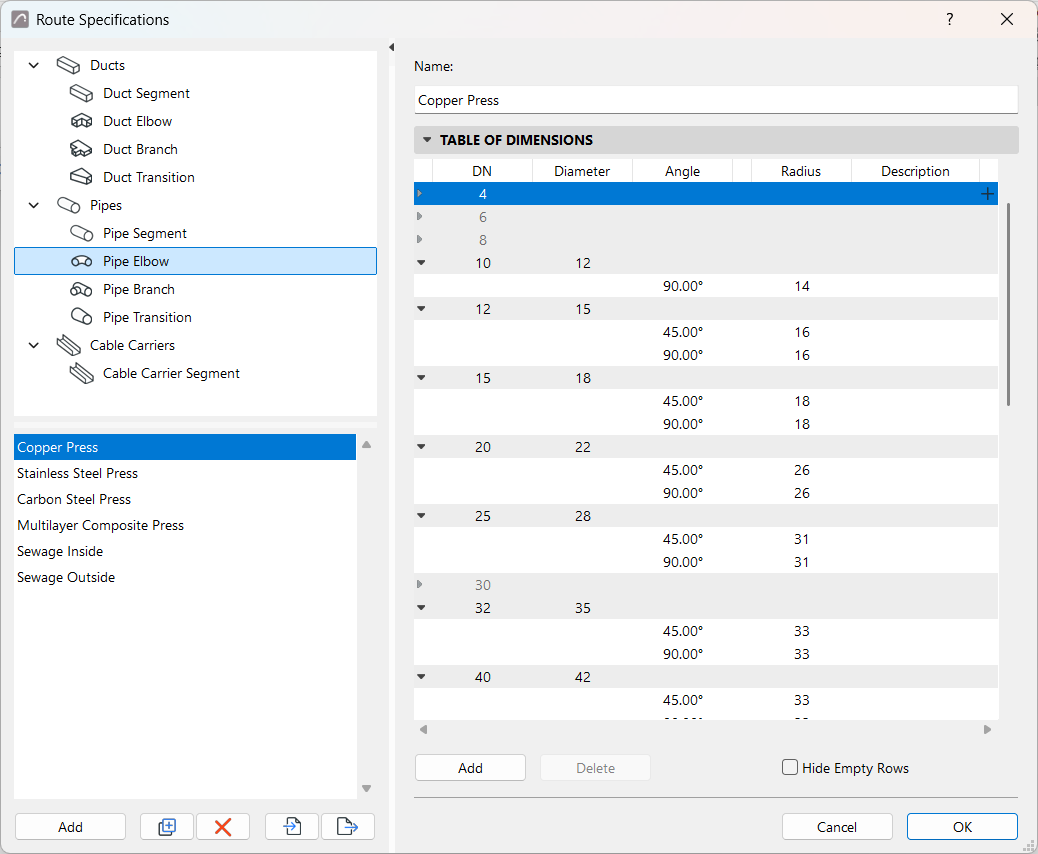Collapse the DN 20 row
The height and width of the screenshot is (854, 1038).
[421, 447]
